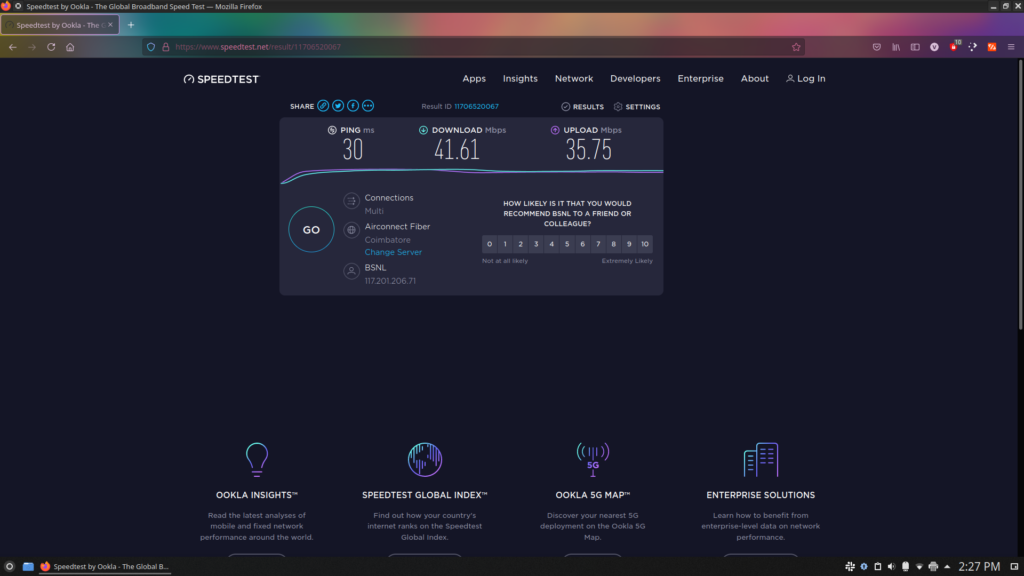Open Result ID 11706520067 link

pos(476,106)
